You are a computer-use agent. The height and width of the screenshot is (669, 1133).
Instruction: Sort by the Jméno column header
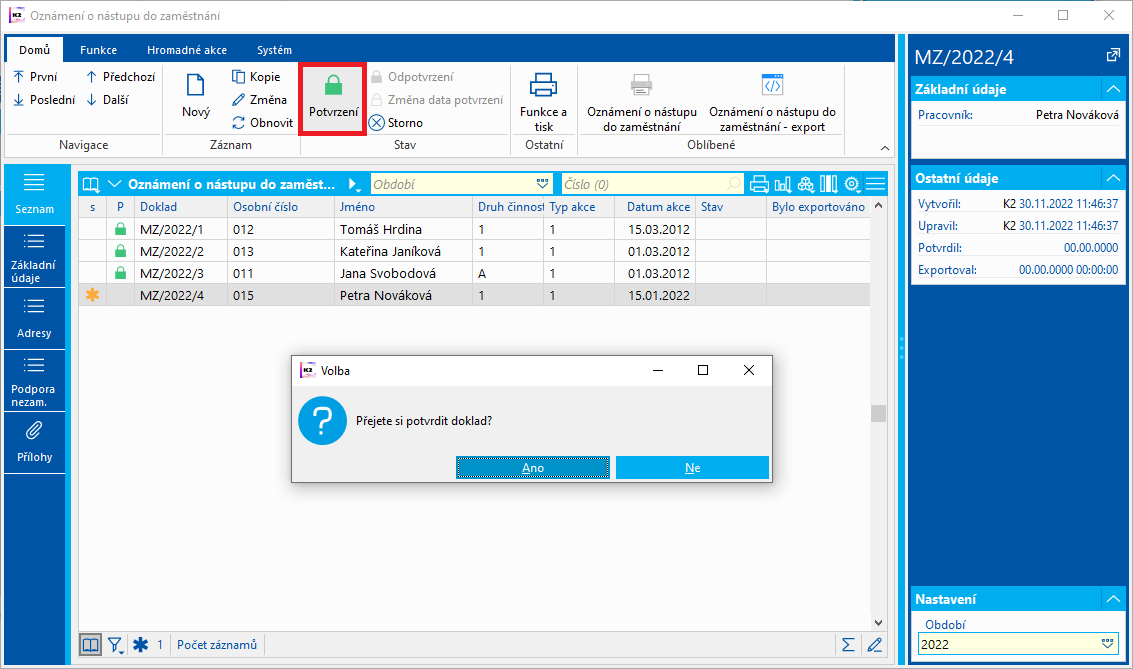(403, 207)
